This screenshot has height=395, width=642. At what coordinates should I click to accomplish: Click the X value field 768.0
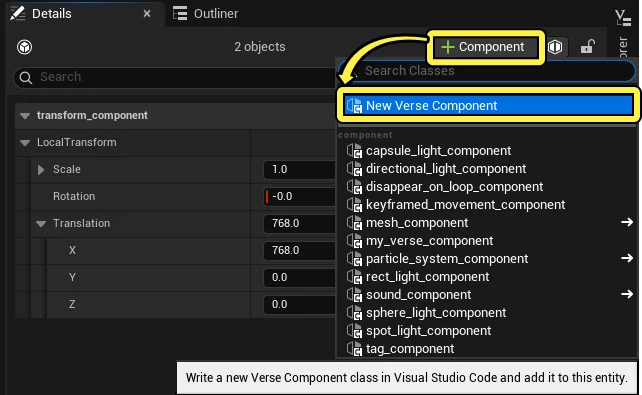(299, 251)
